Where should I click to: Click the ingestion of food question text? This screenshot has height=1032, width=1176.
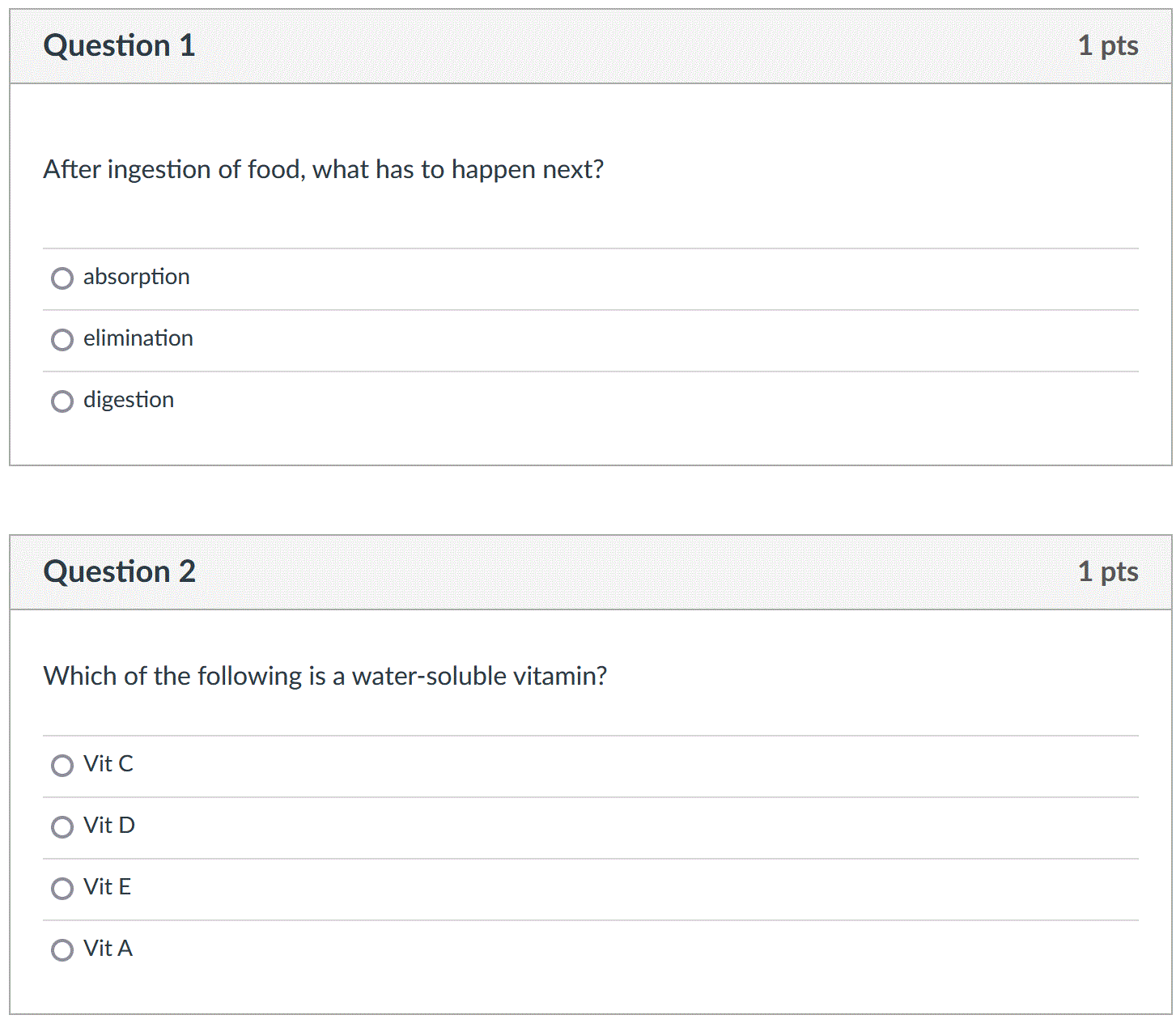tap(324, 170)
